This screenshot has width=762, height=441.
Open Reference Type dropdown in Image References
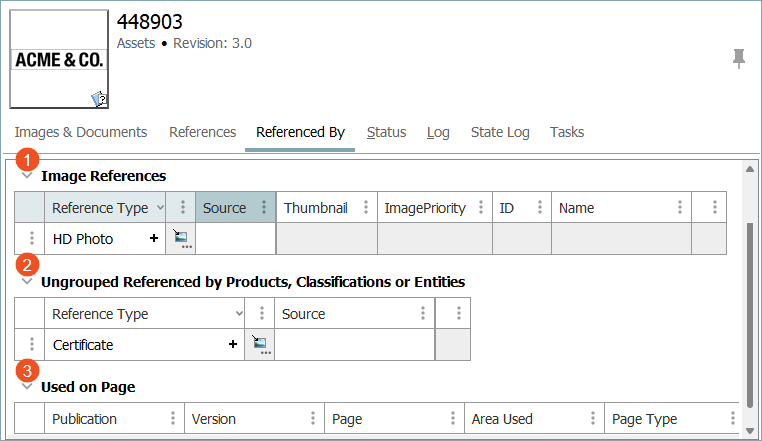pyautogui.click(x=161, y=208)
